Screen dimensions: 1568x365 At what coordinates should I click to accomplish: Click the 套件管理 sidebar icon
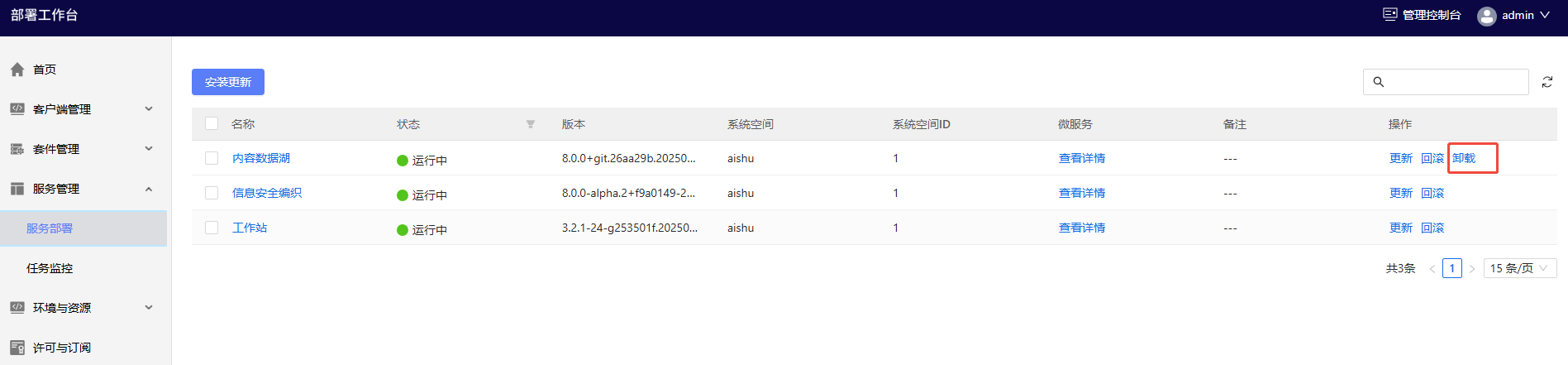(17, 149)
